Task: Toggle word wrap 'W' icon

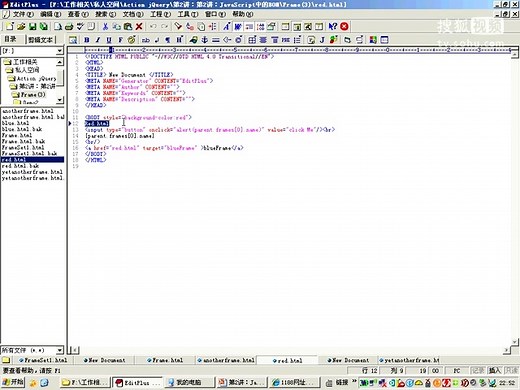Action: click(238, 26)
